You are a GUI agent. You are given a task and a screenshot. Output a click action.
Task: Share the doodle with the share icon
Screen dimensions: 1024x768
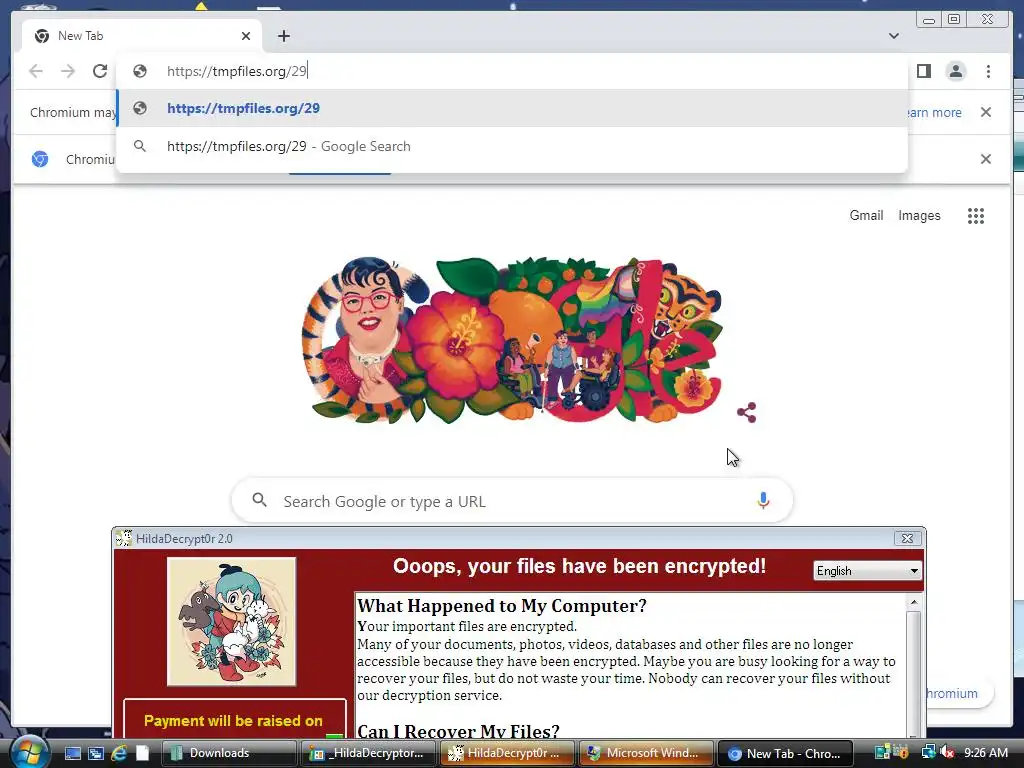click(x=746, y=413)
